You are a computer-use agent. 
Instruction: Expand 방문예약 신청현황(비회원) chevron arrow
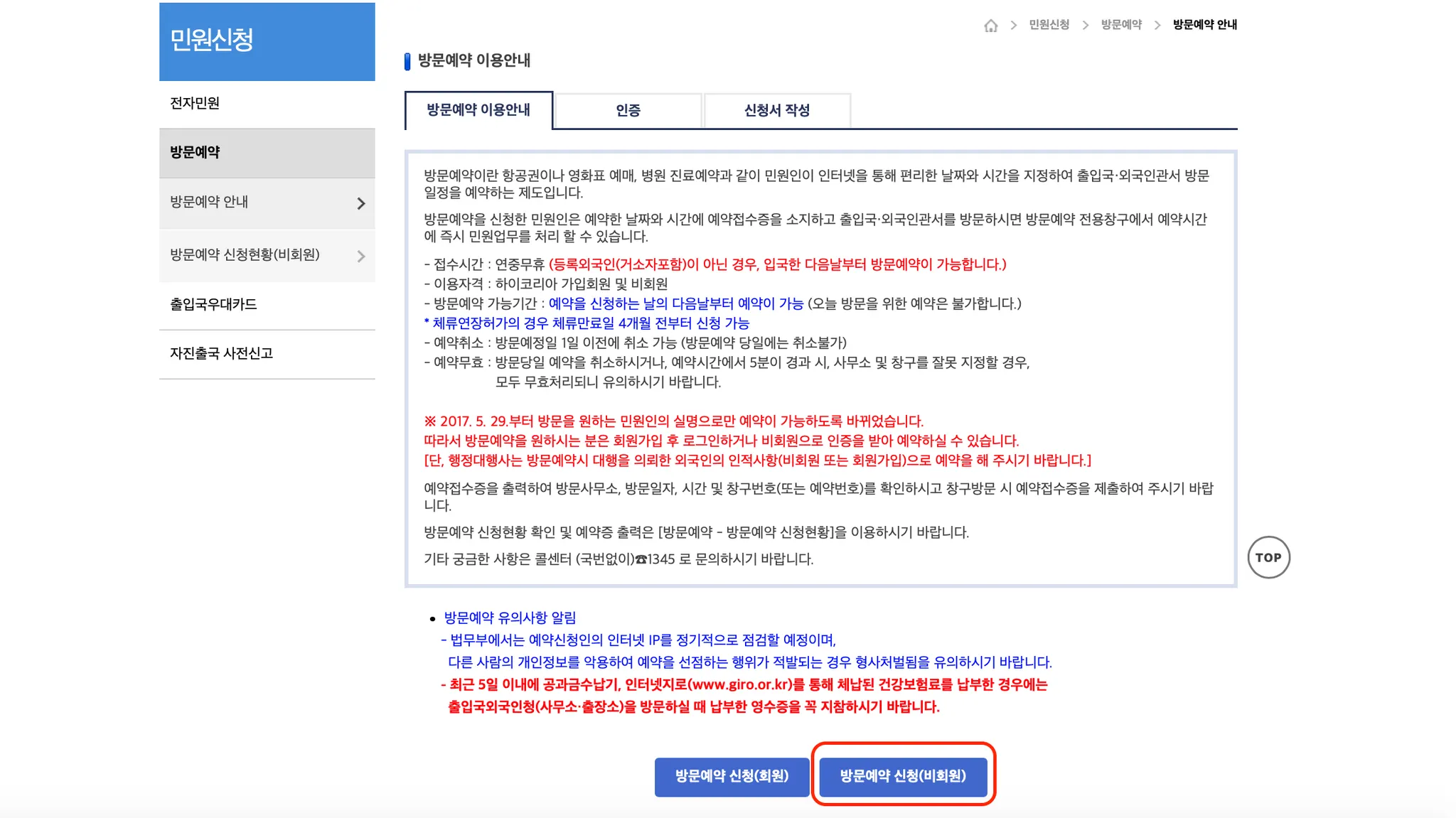[x=361, y=256]
